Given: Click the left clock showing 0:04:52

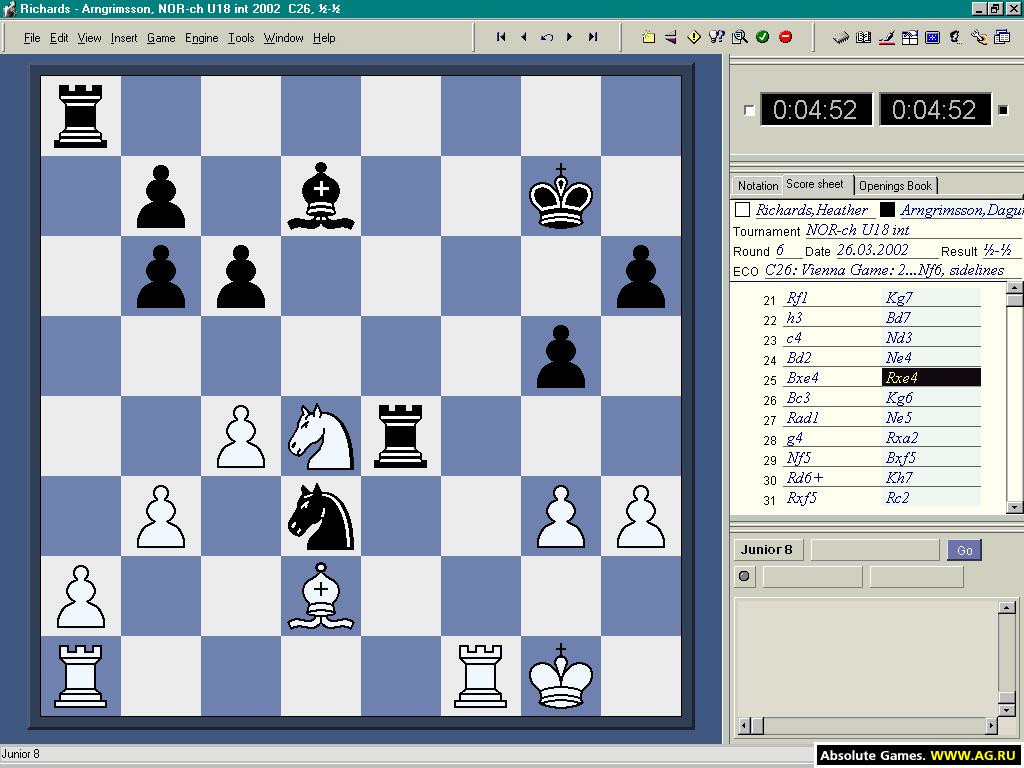Looking at the screenshot, I should point(816,109).
